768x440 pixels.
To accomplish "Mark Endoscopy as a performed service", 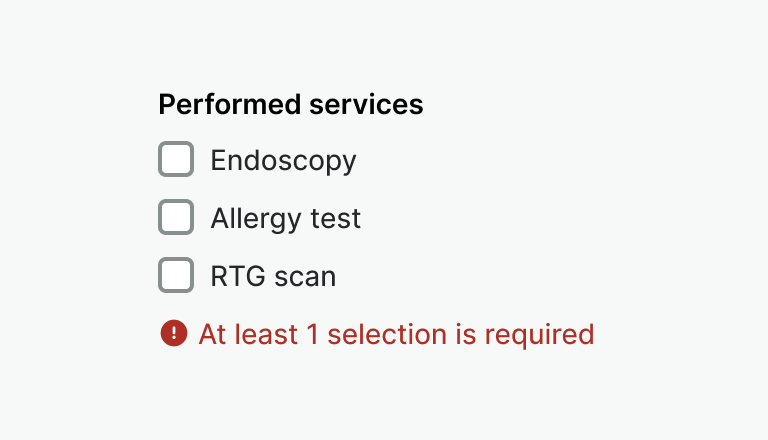I will (x=176, y=160).
